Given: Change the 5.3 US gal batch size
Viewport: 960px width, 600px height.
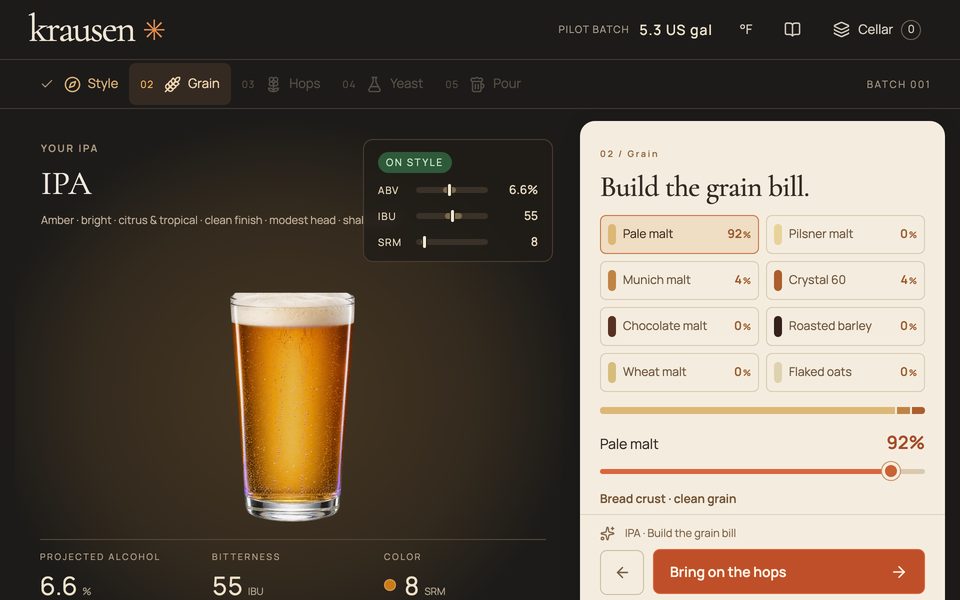Looking at the screenshot, I should tap(675, 30).
